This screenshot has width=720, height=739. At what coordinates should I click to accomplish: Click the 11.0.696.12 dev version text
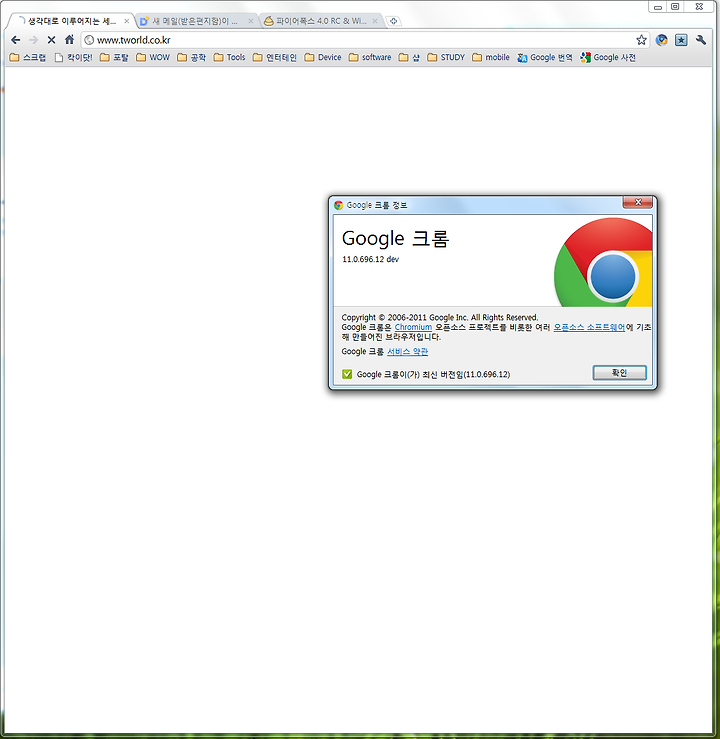370,259
